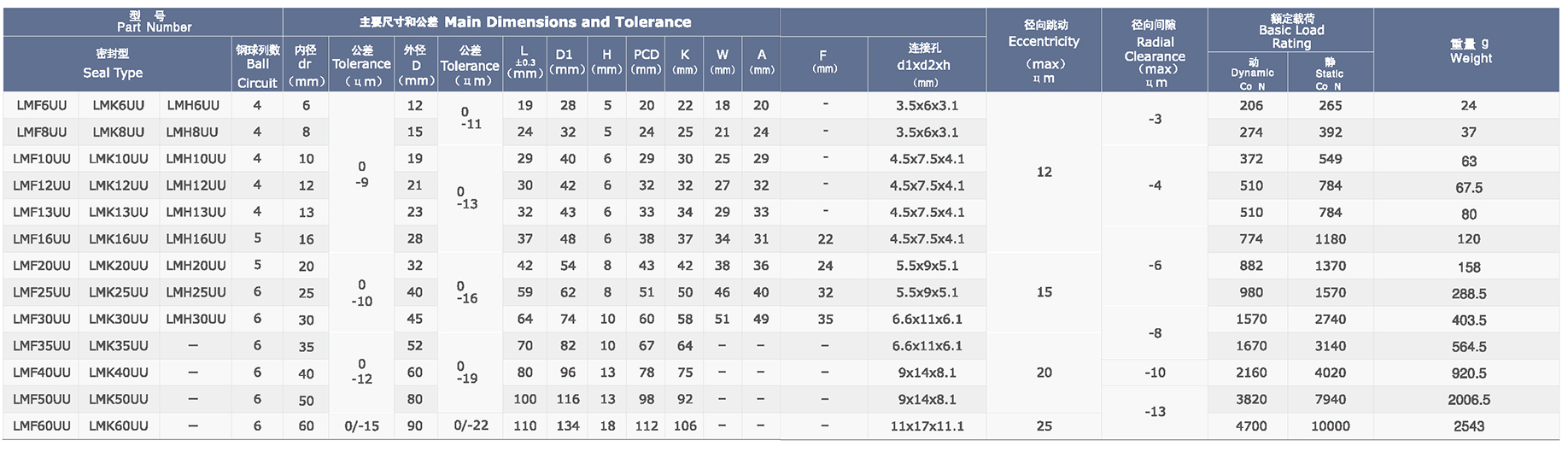The image size is (1568, 452).
Task: Click the LMH16UU part number cell
Action: pyautogui.click(x=196, y=238)
